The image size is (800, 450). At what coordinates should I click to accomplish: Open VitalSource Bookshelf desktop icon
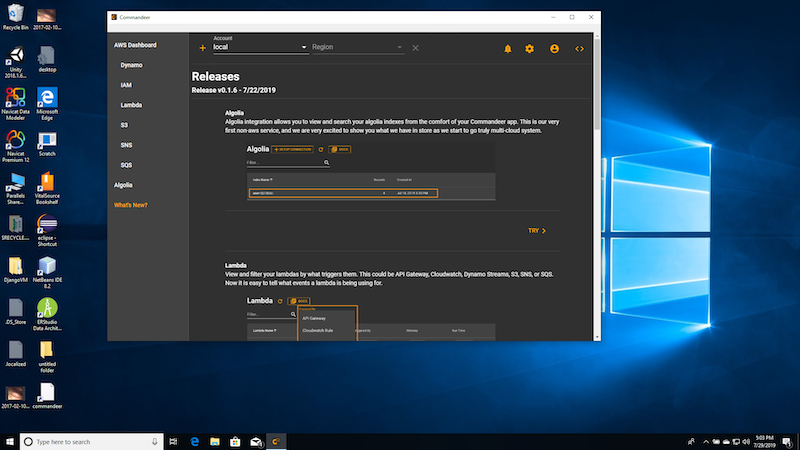click(47, 188)
